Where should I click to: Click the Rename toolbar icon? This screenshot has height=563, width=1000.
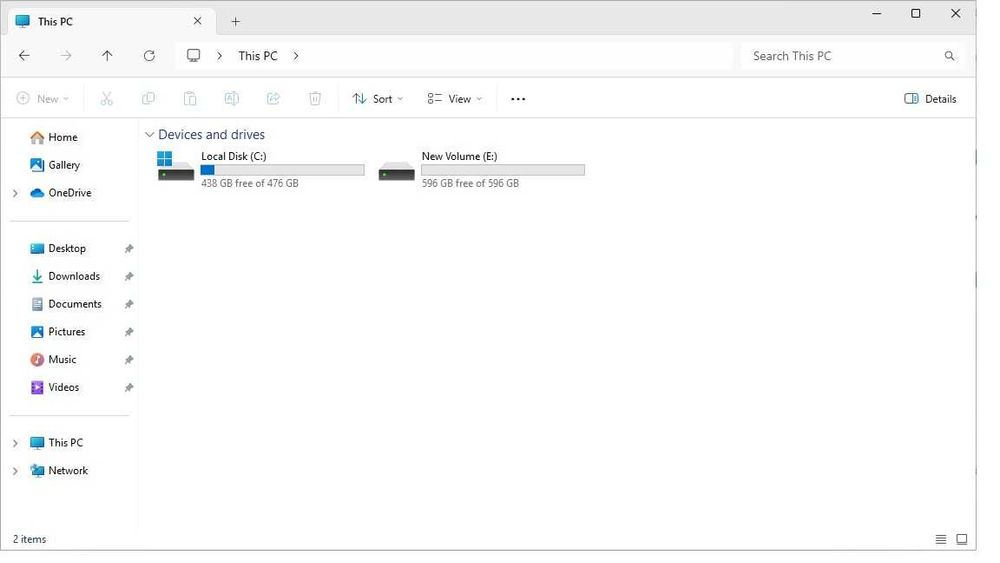click(x=232, y=98)
